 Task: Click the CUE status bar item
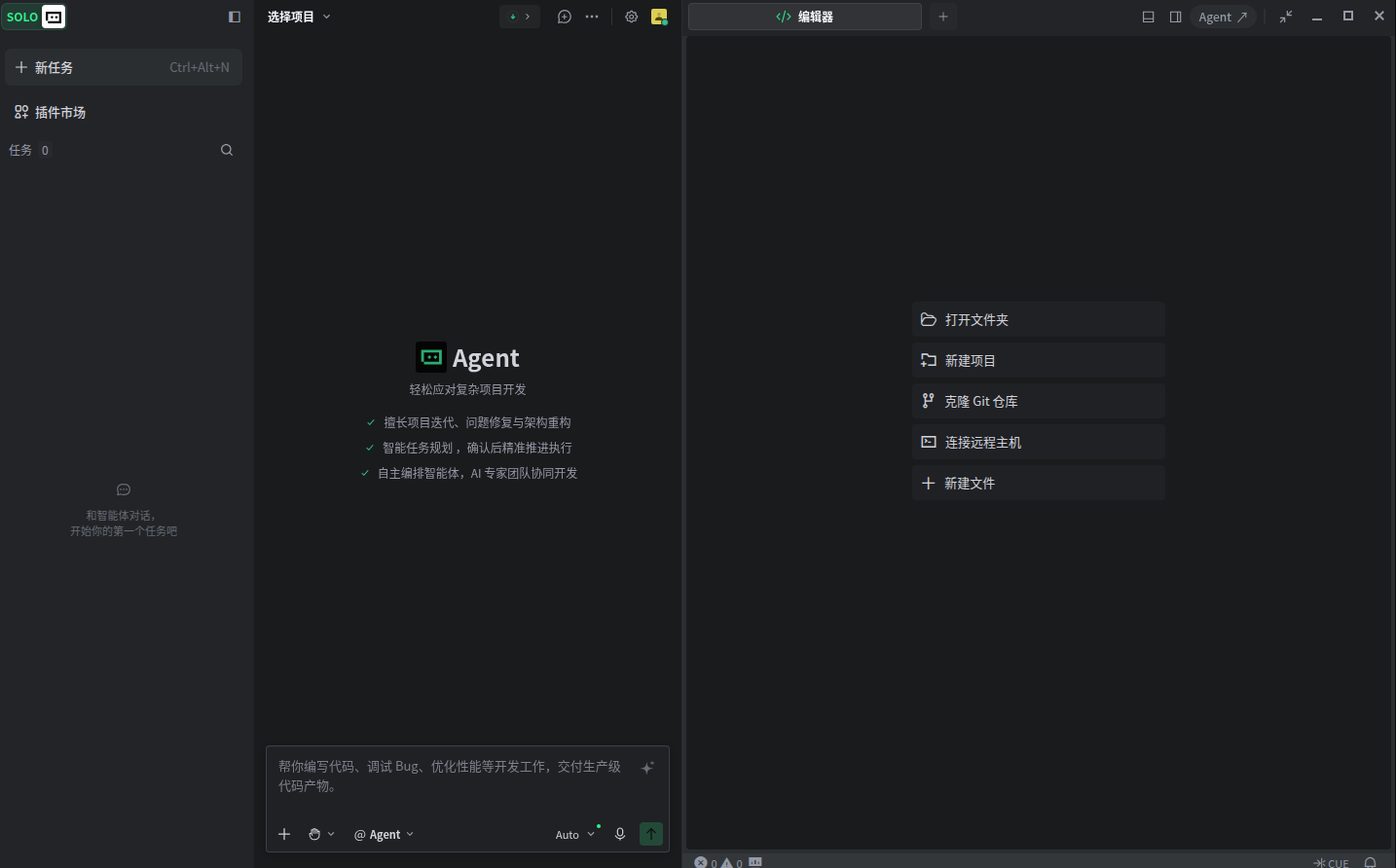[x=1331, y=862]
